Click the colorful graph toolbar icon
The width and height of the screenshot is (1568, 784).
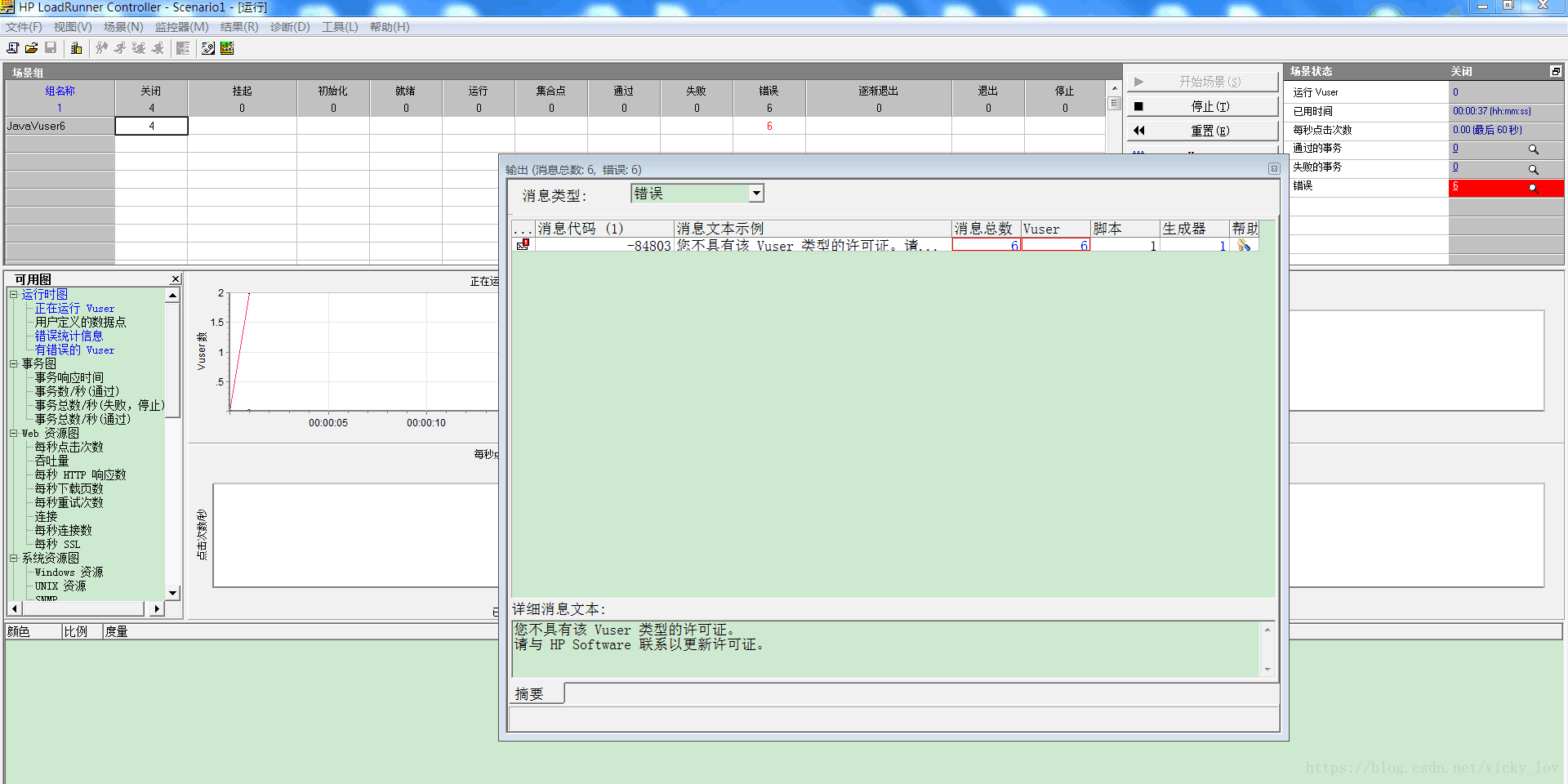click(x=227, y=48)
